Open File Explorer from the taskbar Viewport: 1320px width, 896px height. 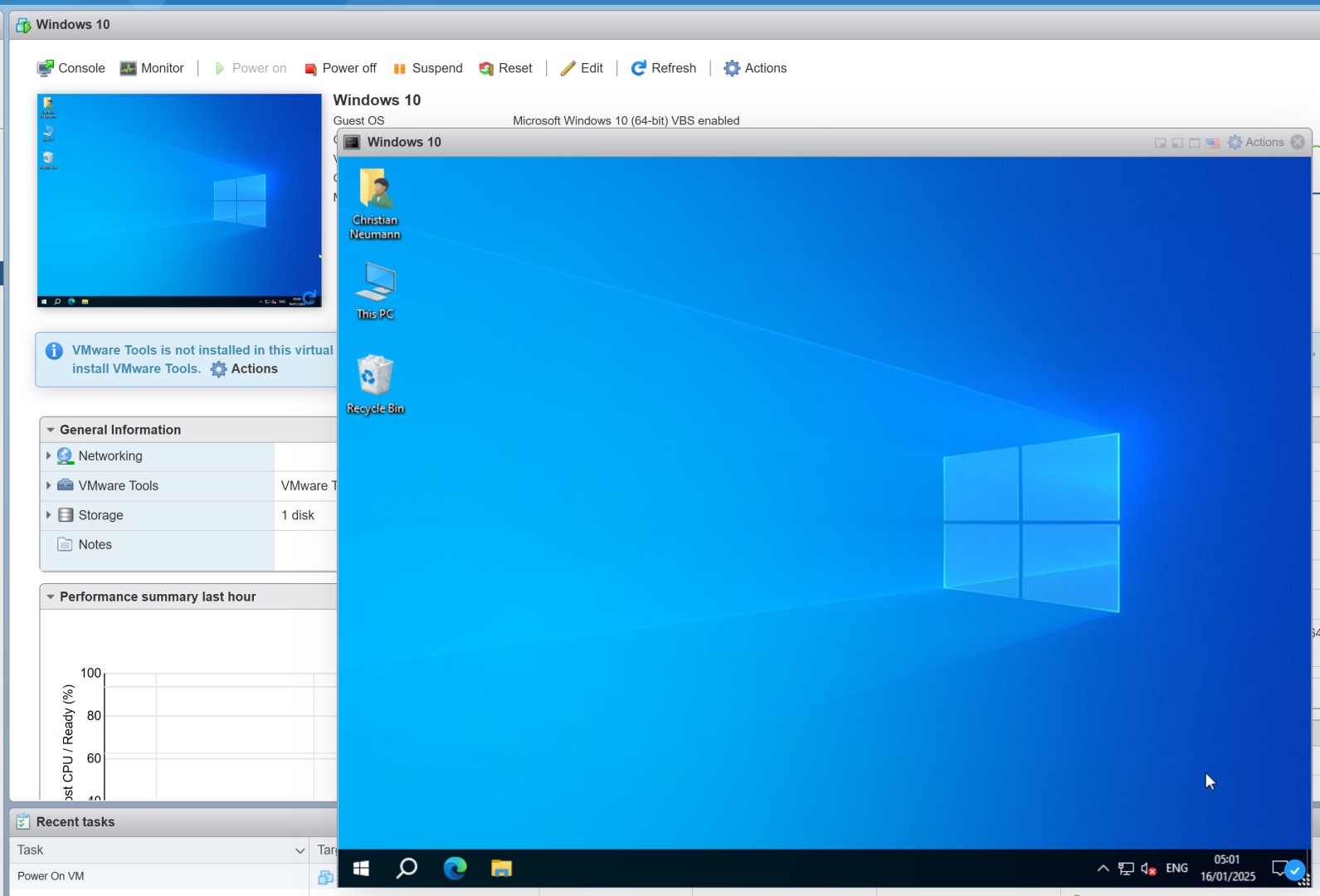click(x=501, y=869)
